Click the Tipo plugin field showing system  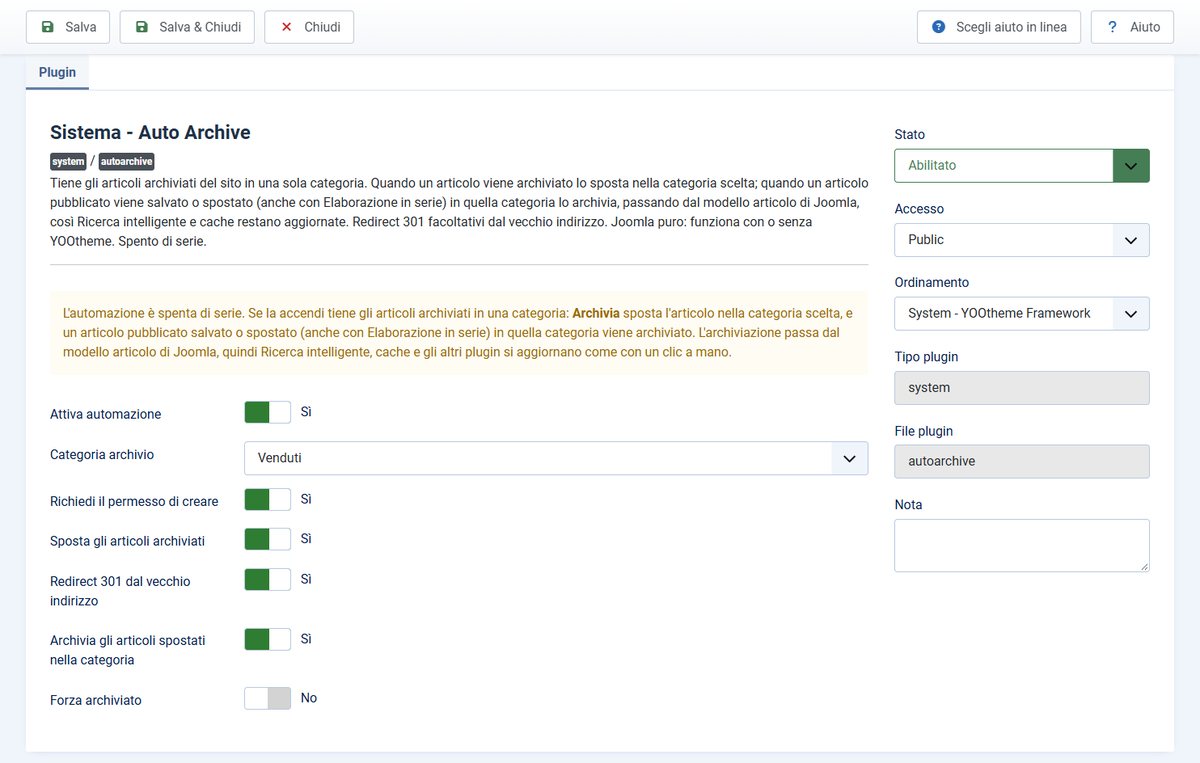(1021, 388)
